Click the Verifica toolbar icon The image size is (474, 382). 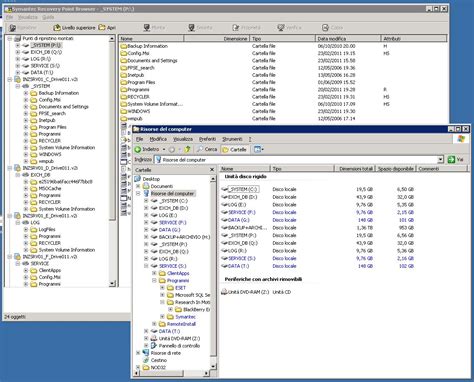pyautogui.click(x=281, y=28)
